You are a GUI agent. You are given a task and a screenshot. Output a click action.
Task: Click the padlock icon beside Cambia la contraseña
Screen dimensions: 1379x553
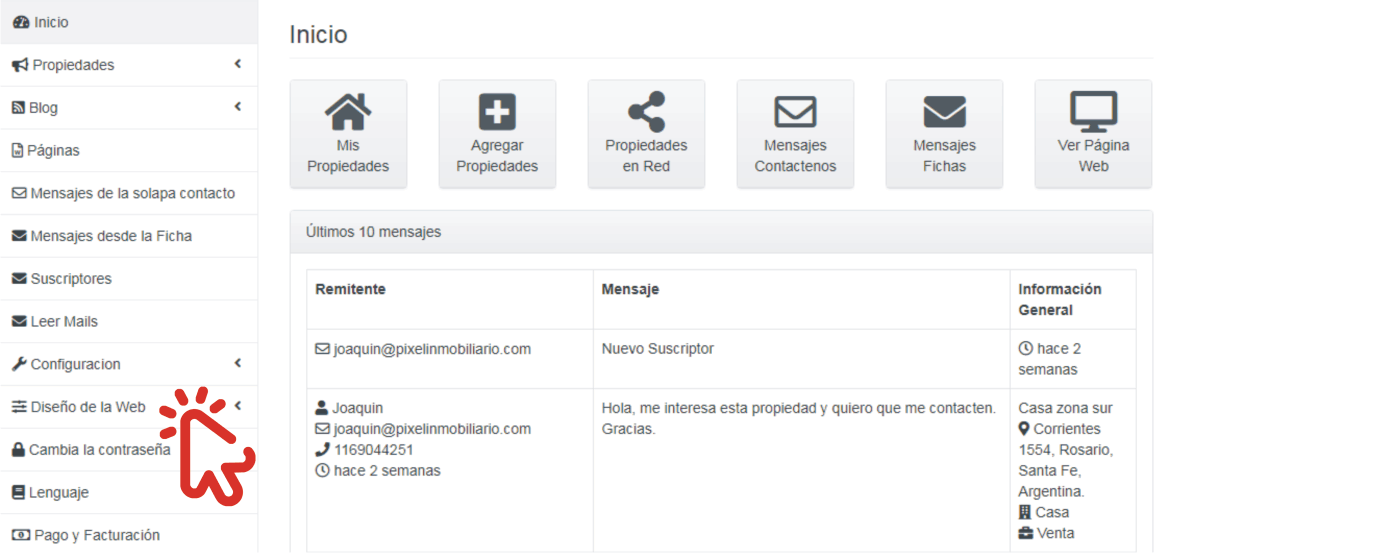pyautogui.click(x=18, y=450)
